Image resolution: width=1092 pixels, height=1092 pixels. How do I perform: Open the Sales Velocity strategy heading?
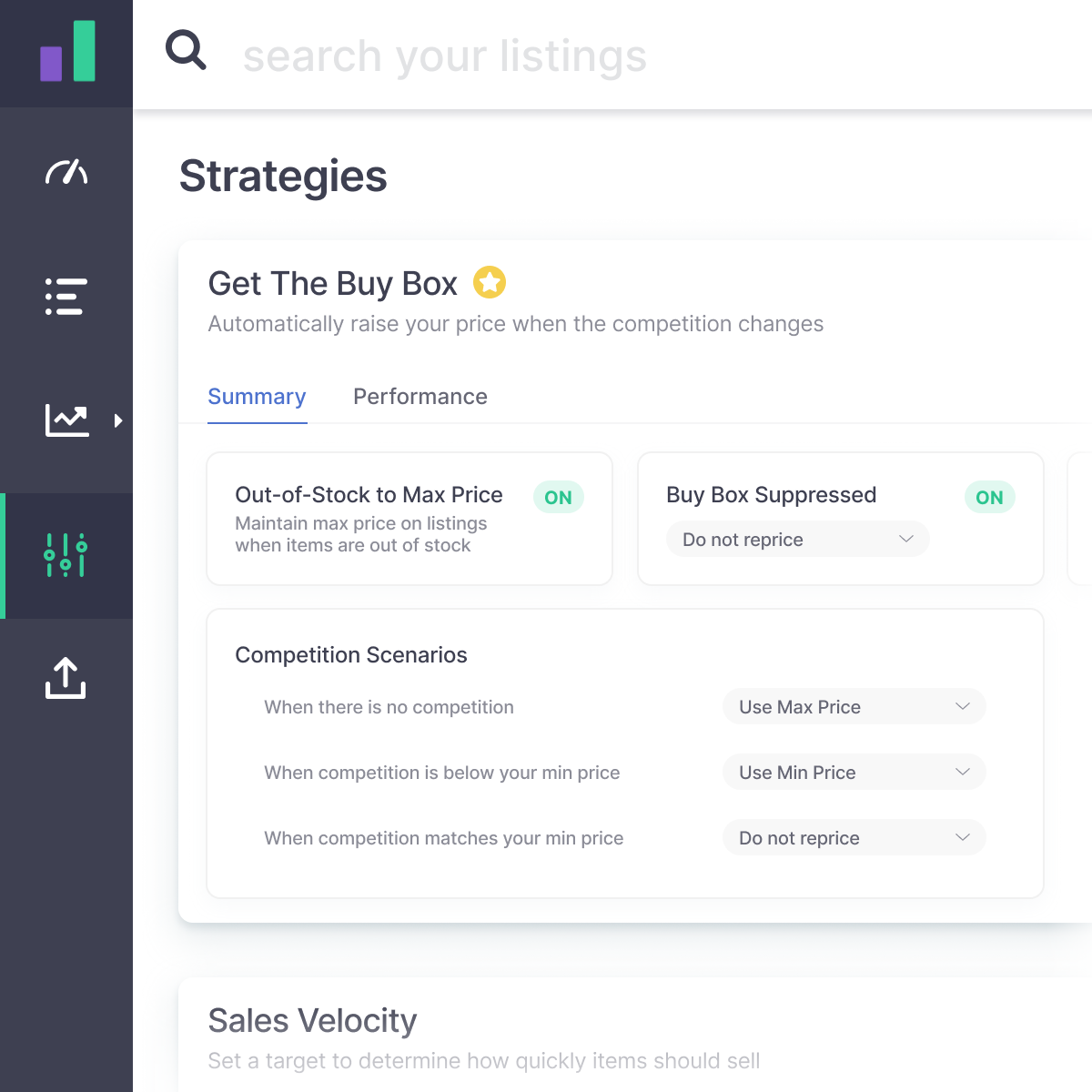click(312, 1021)
